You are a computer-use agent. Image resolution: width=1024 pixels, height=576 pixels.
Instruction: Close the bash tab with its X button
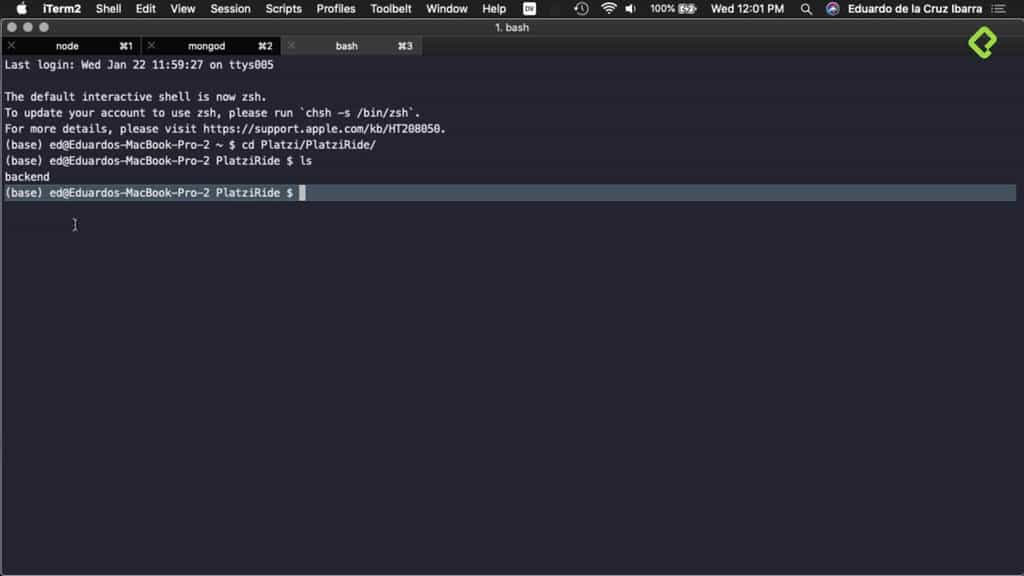291,45
